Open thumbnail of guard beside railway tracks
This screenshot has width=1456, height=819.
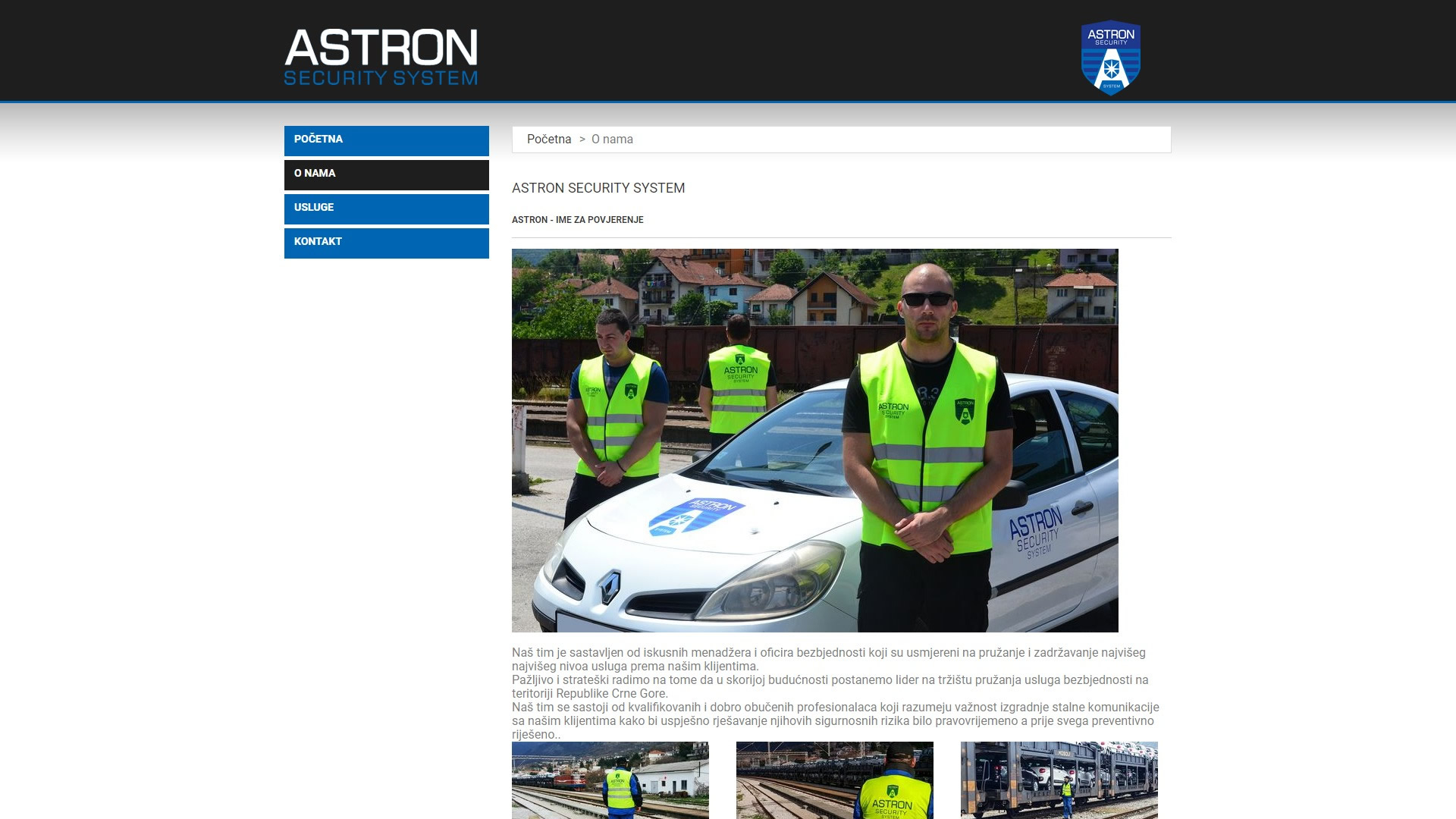(x=610, y=780)
